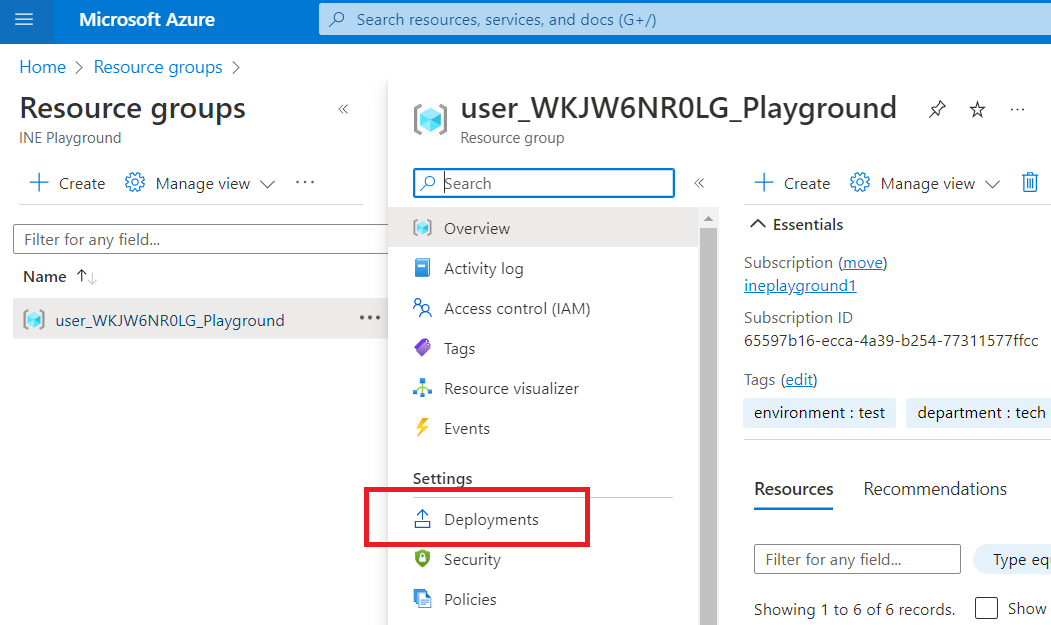Viewport: 1051px width, 625px height.
Task: Mark resource group as favorite star
Action: [x=977, y=109]
